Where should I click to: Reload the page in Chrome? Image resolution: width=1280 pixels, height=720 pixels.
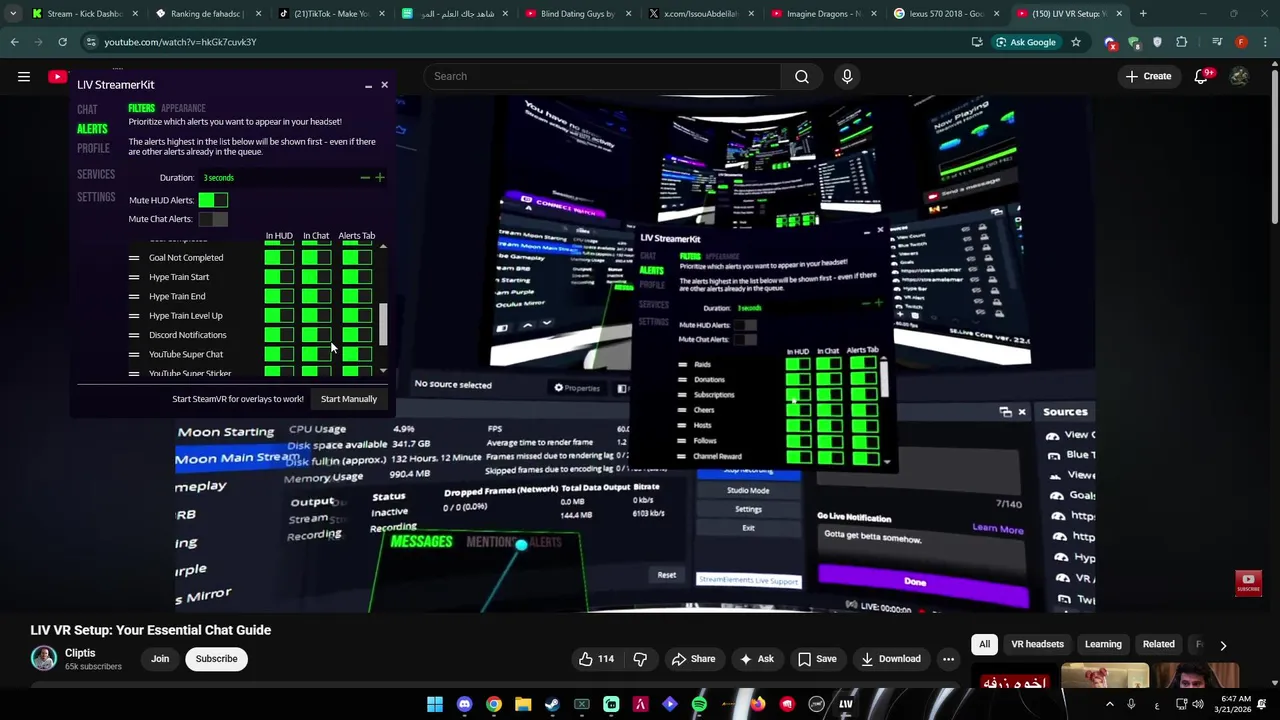tap(62, 42)
